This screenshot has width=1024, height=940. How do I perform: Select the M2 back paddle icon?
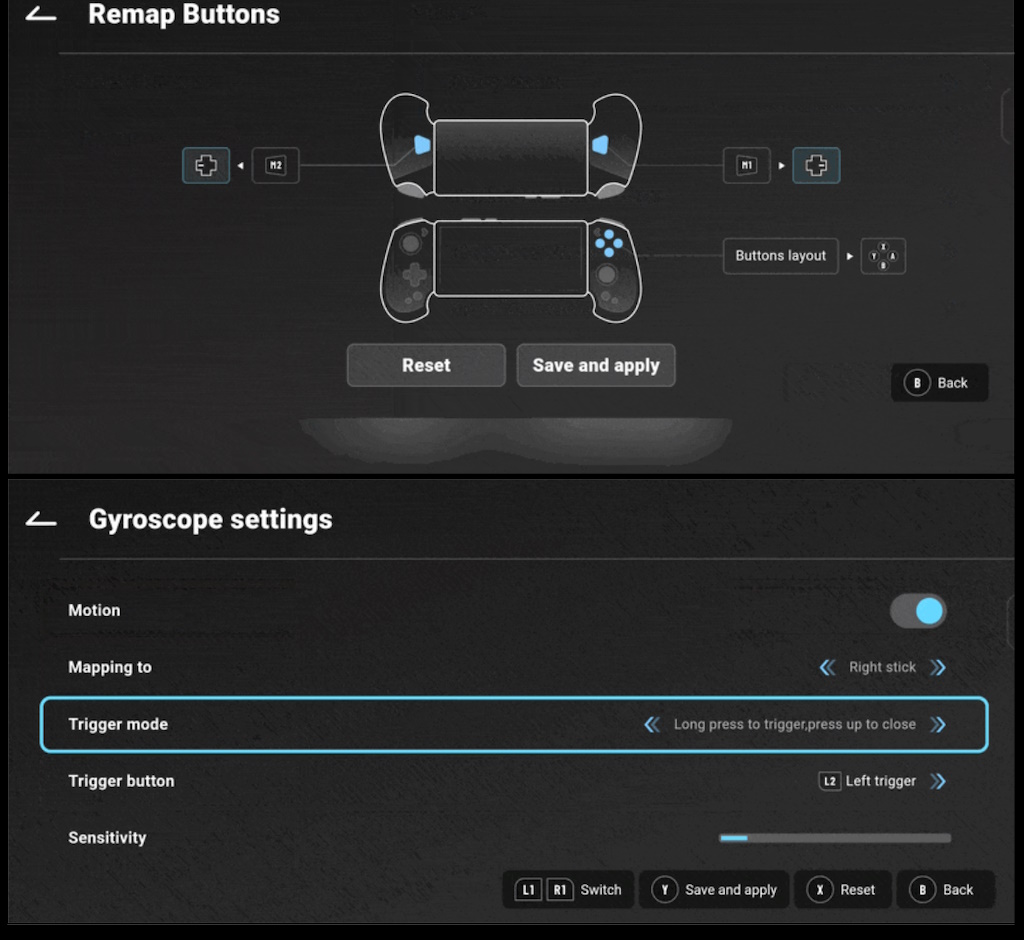pyautogui.click(x=276, y=165)
